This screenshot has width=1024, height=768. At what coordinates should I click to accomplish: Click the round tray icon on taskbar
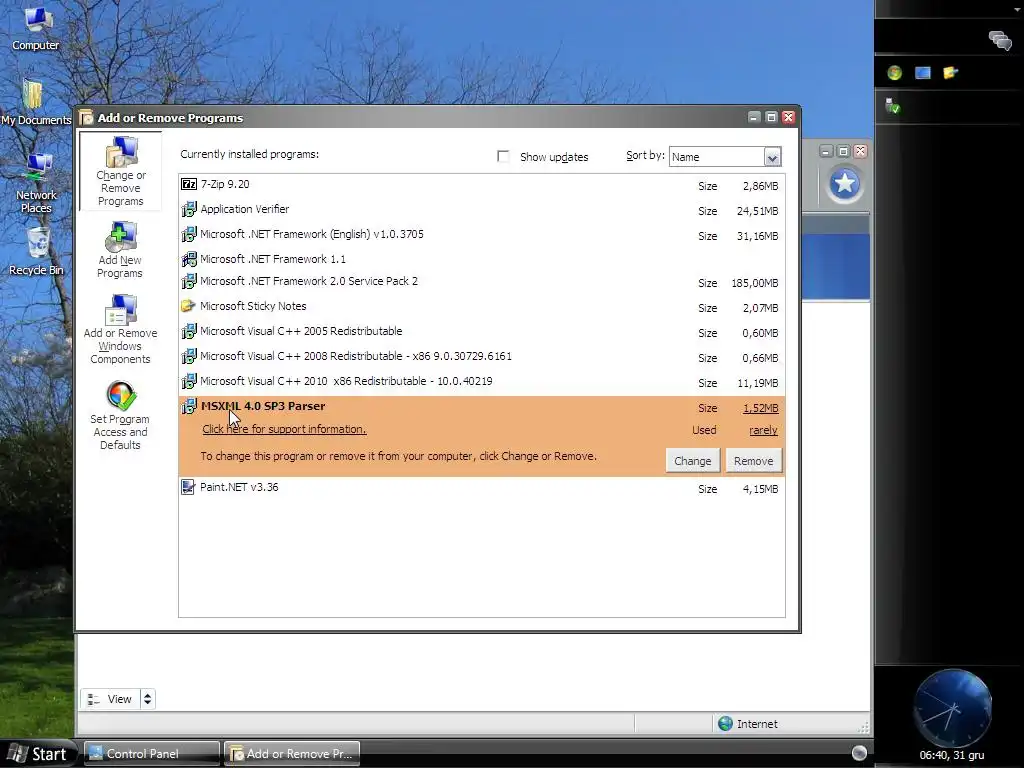point(859,753)
